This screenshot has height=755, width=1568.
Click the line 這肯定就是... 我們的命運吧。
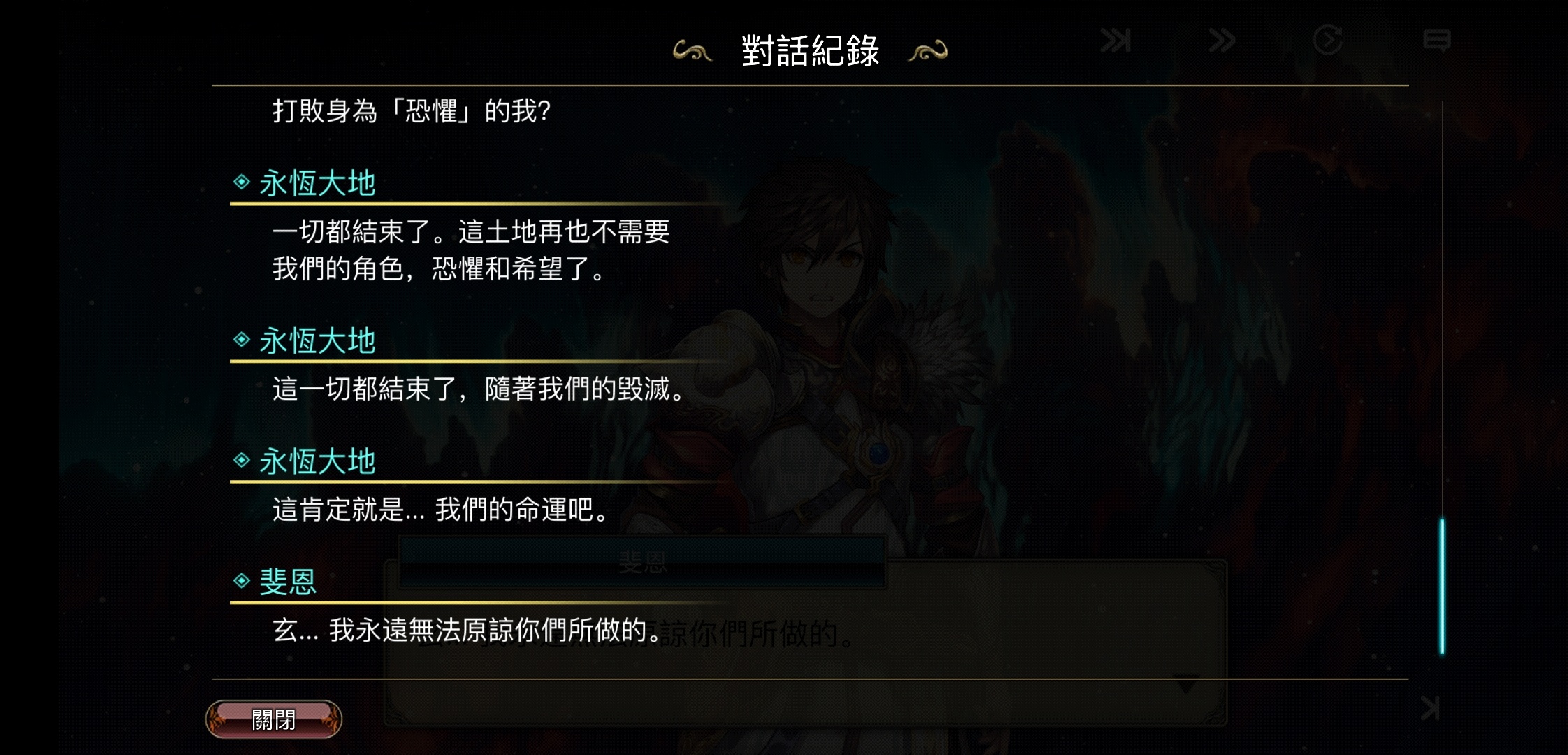coord(440,510)
